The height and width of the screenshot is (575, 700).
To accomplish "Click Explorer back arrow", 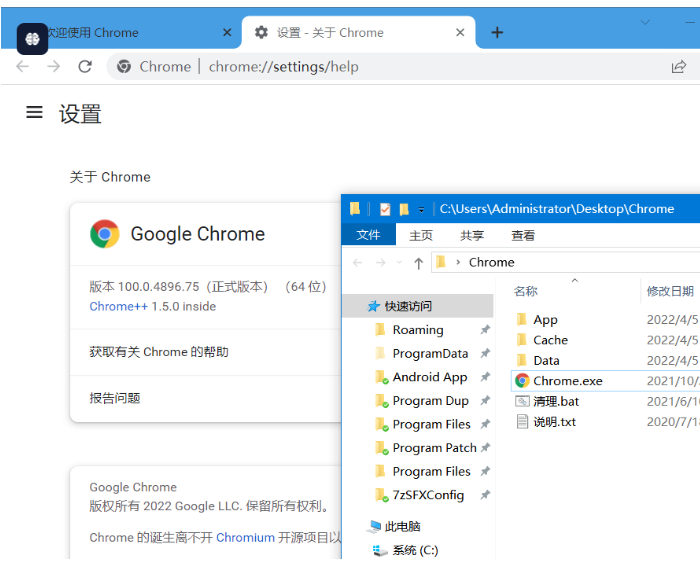I will tap(357, 262).
